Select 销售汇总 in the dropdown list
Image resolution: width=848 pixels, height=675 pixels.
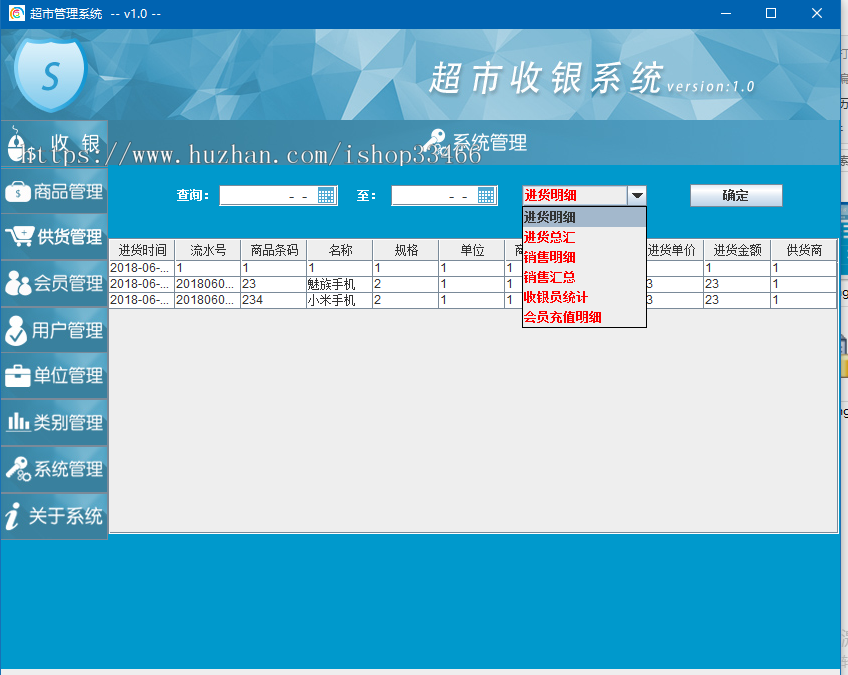[x=584, y=277]
